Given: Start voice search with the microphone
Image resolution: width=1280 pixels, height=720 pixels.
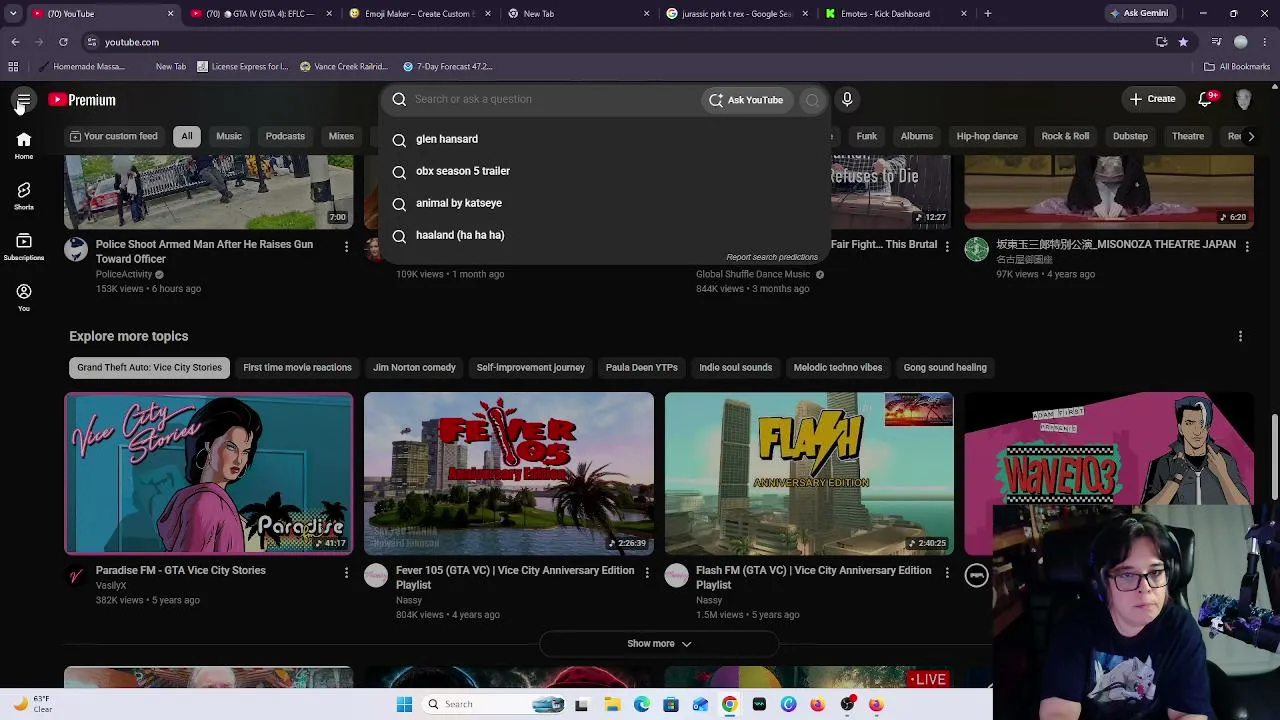Looking at the screenshot, I should pyautogui.click(x=847, y=99).
